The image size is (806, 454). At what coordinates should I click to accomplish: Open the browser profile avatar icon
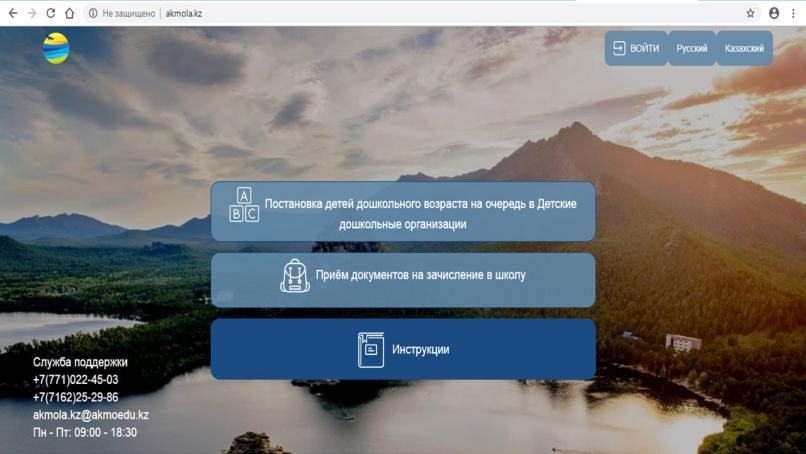pyautogui.click(x=774, y=13)
